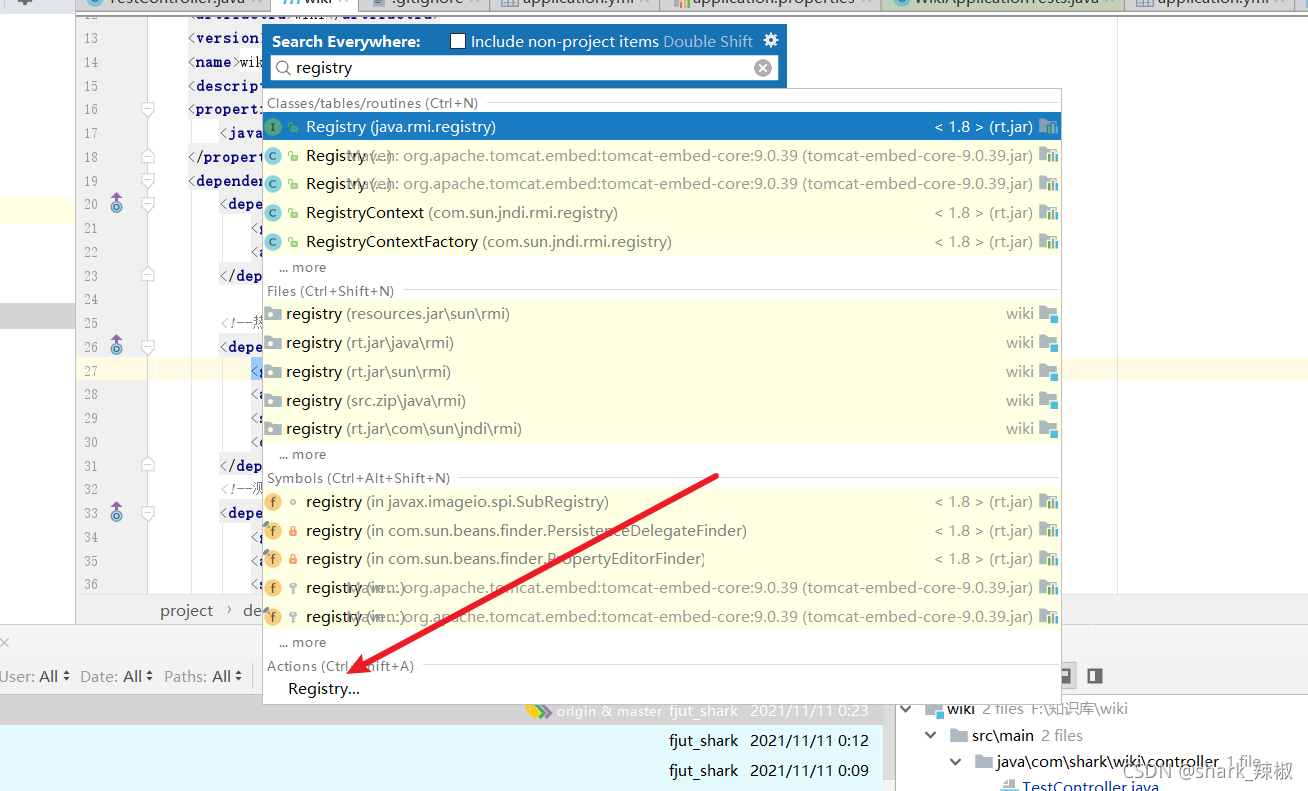Image resolution: width=1308 pixels, height=791 pixels.
Task: Select RegistryContextFactory class result
Action: [x=661, y=242]
